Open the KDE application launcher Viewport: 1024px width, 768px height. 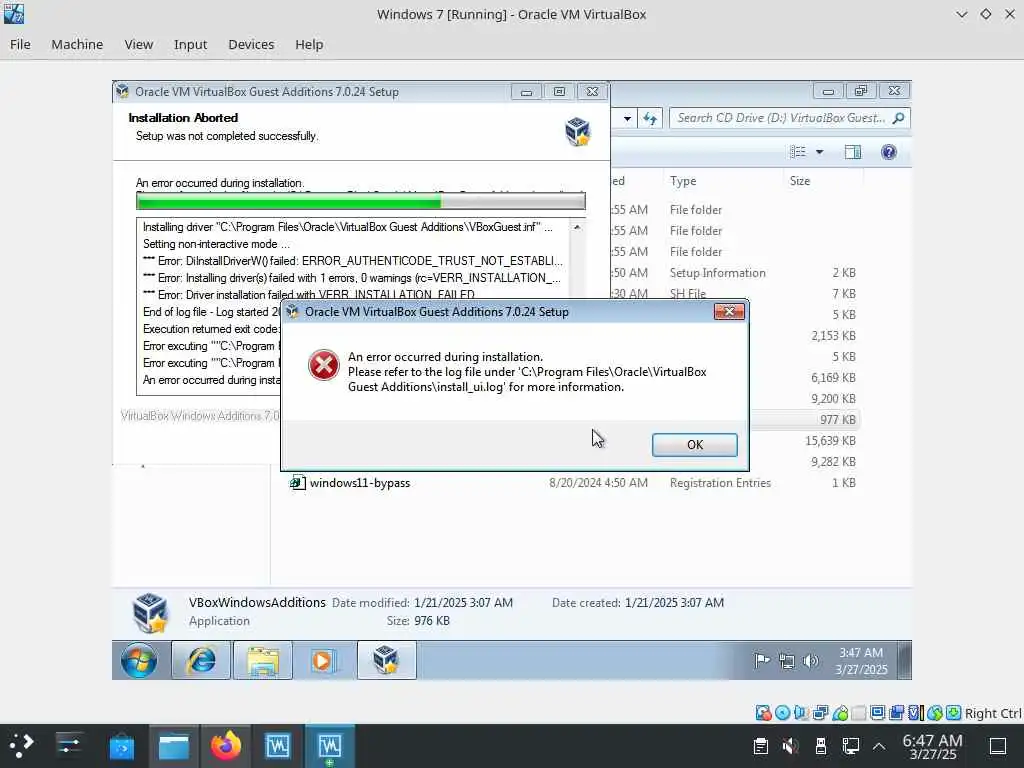coord(21,746)
